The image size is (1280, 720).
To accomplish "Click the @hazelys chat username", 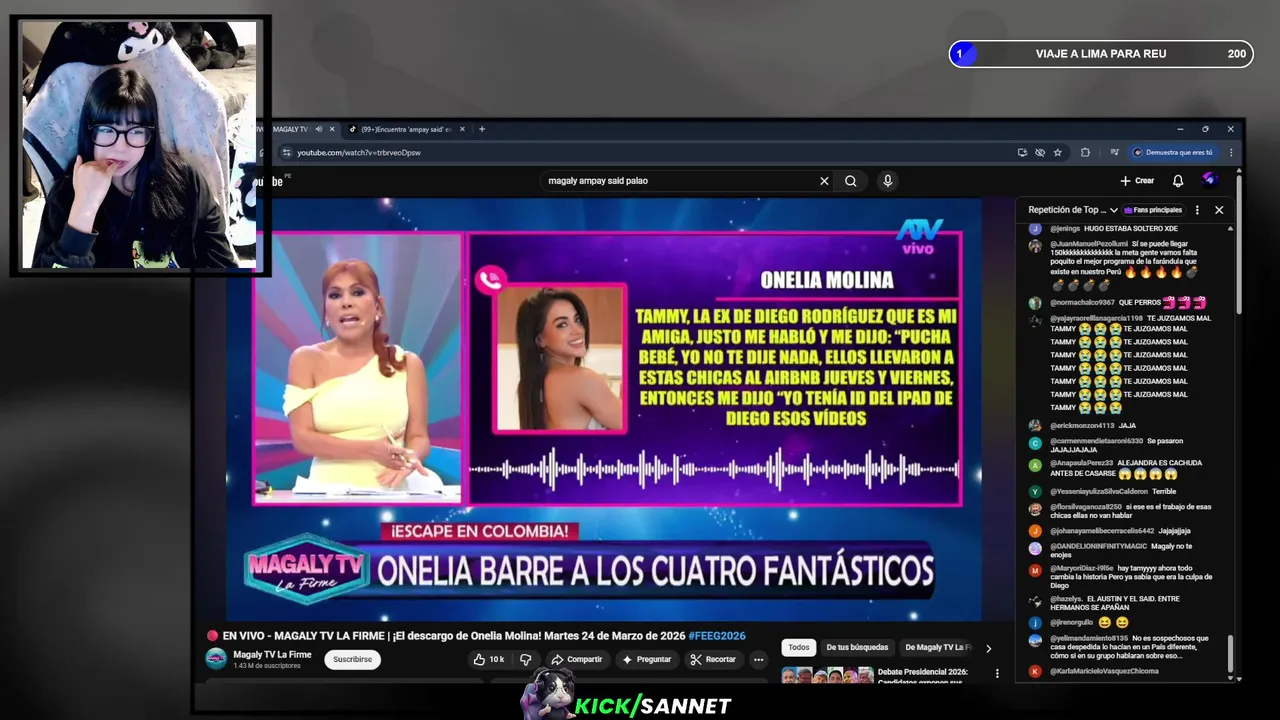I will [1066, 598].
